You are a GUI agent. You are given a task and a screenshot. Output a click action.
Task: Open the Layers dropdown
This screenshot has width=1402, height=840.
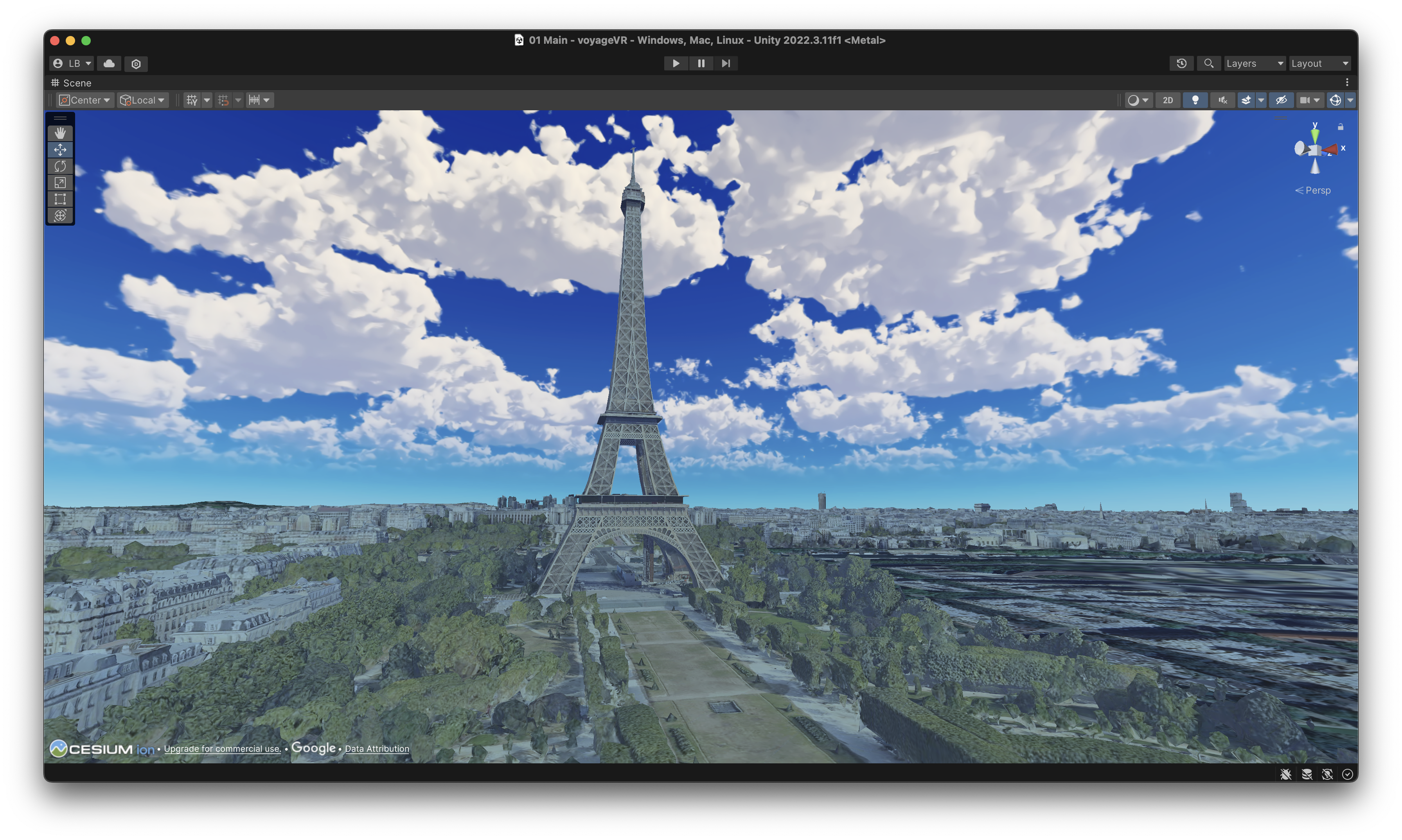1254,63
